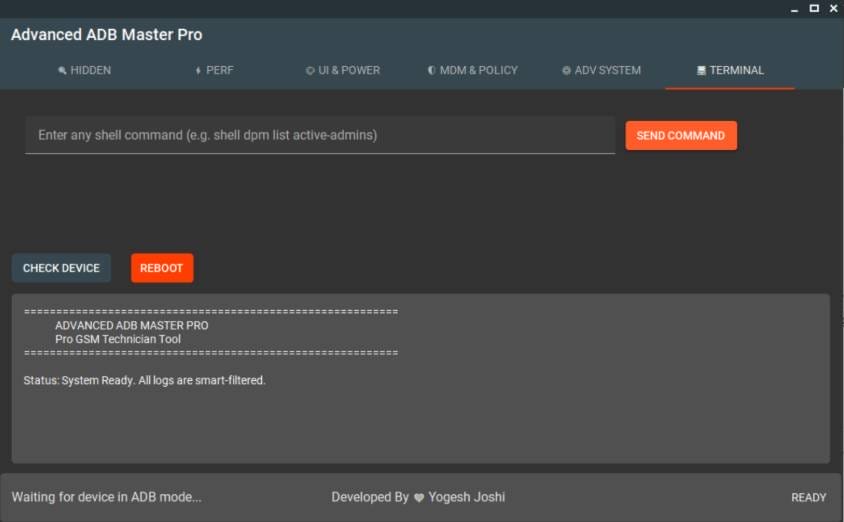Click the log output console area
This screenshot has width=844, height=522.
[420, 378]
